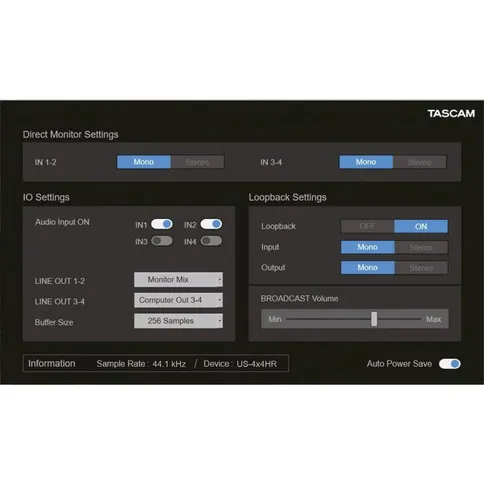The height and width of the screenshot is (484, 484).
Task: Click the BROADCAST Volume label
Action: pos(299,298)
